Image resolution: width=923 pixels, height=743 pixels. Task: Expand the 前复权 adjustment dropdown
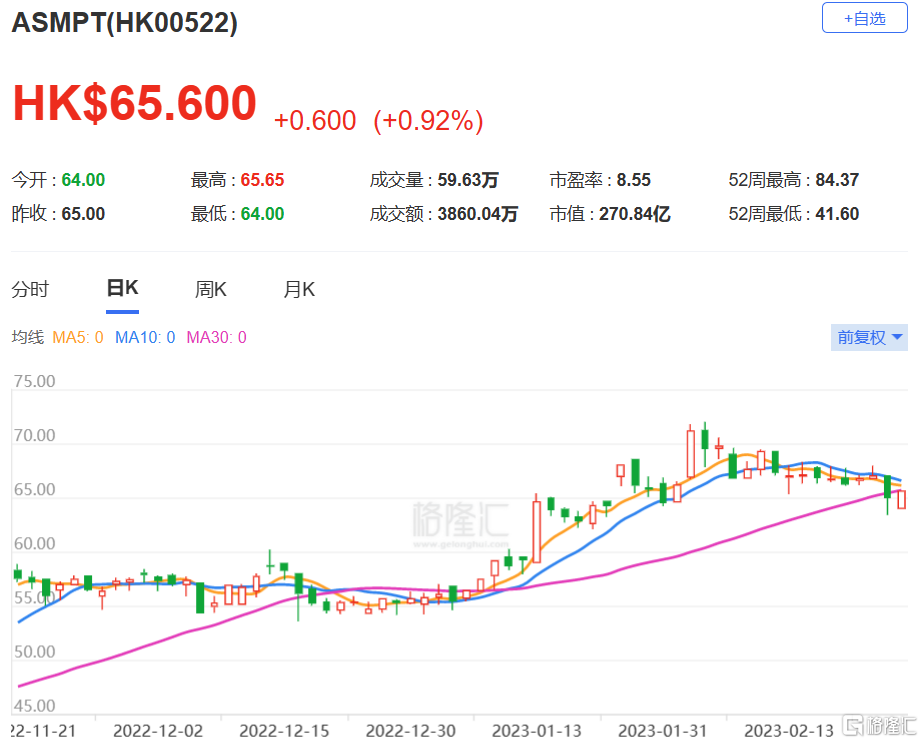tap(869, 337)
